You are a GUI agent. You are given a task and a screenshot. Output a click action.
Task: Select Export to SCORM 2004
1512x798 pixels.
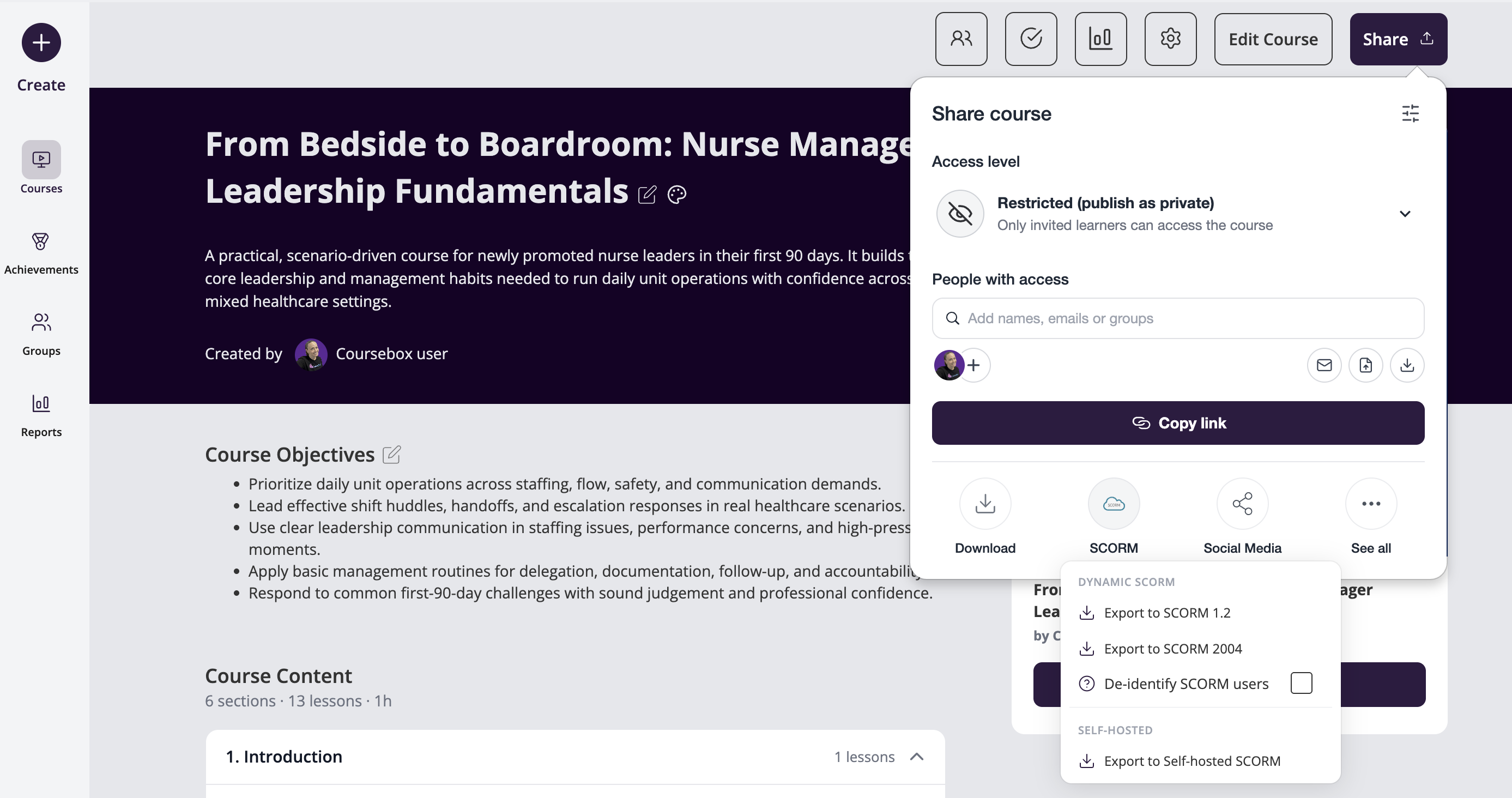tap(1173, 649)
